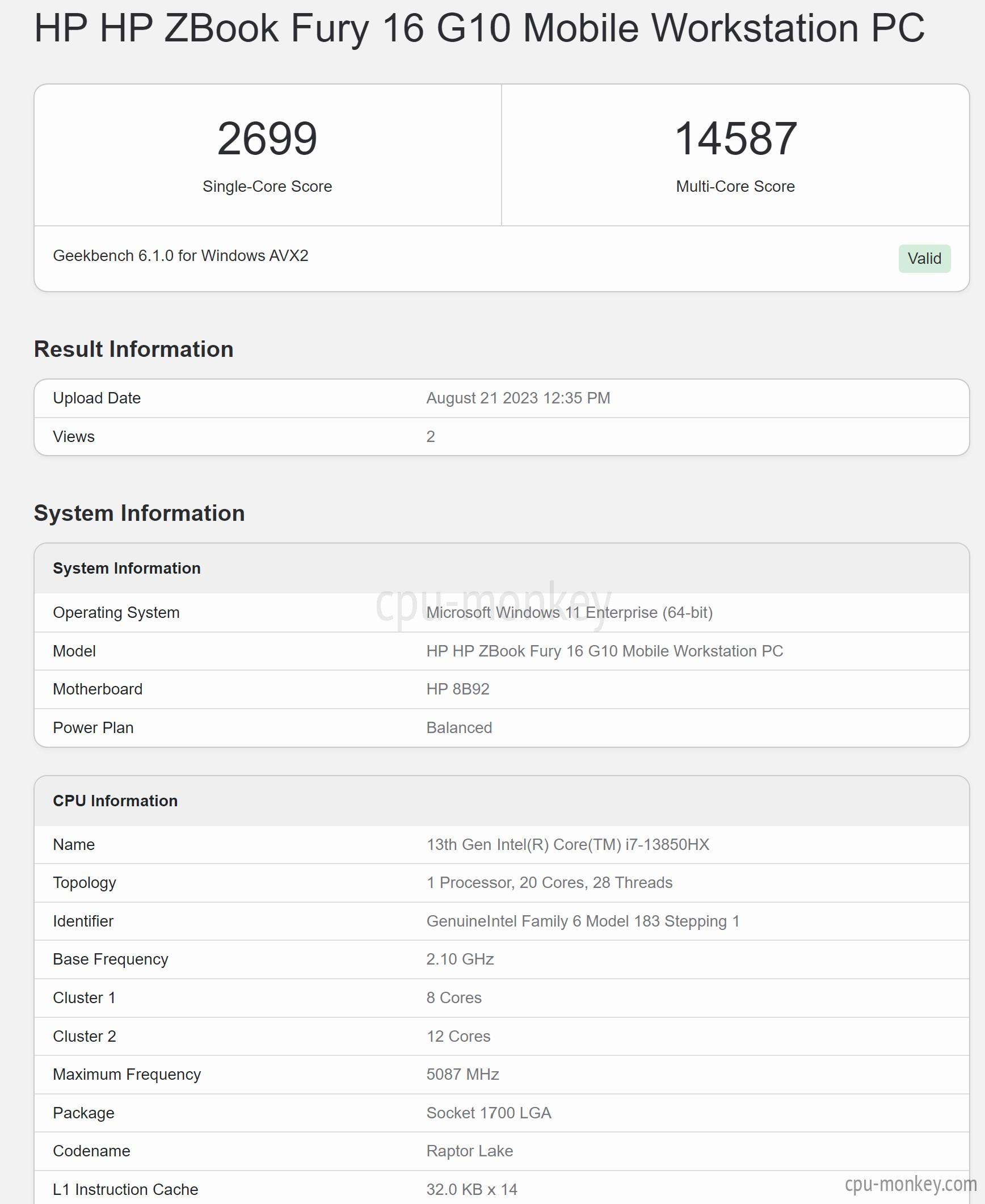Select Microsoft Windows 11 Enterprise (64-bit) value
Screen dimensions: 985x1204
569,613
